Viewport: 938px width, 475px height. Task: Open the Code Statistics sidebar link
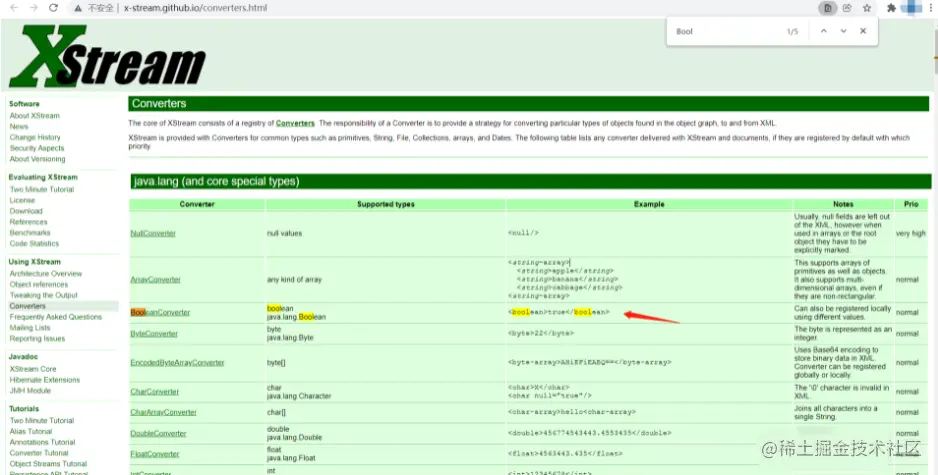coord(34,243)
